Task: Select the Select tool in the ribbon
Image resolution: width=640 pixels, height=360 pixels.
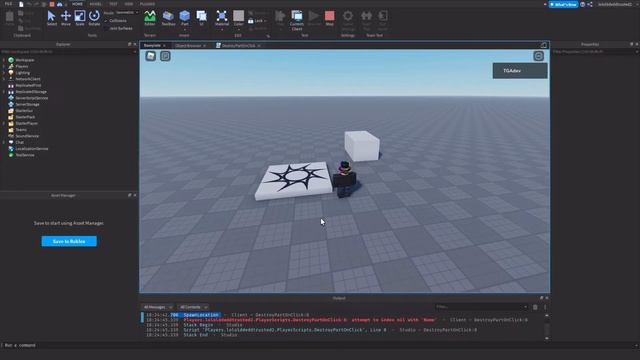Action: 51,18
